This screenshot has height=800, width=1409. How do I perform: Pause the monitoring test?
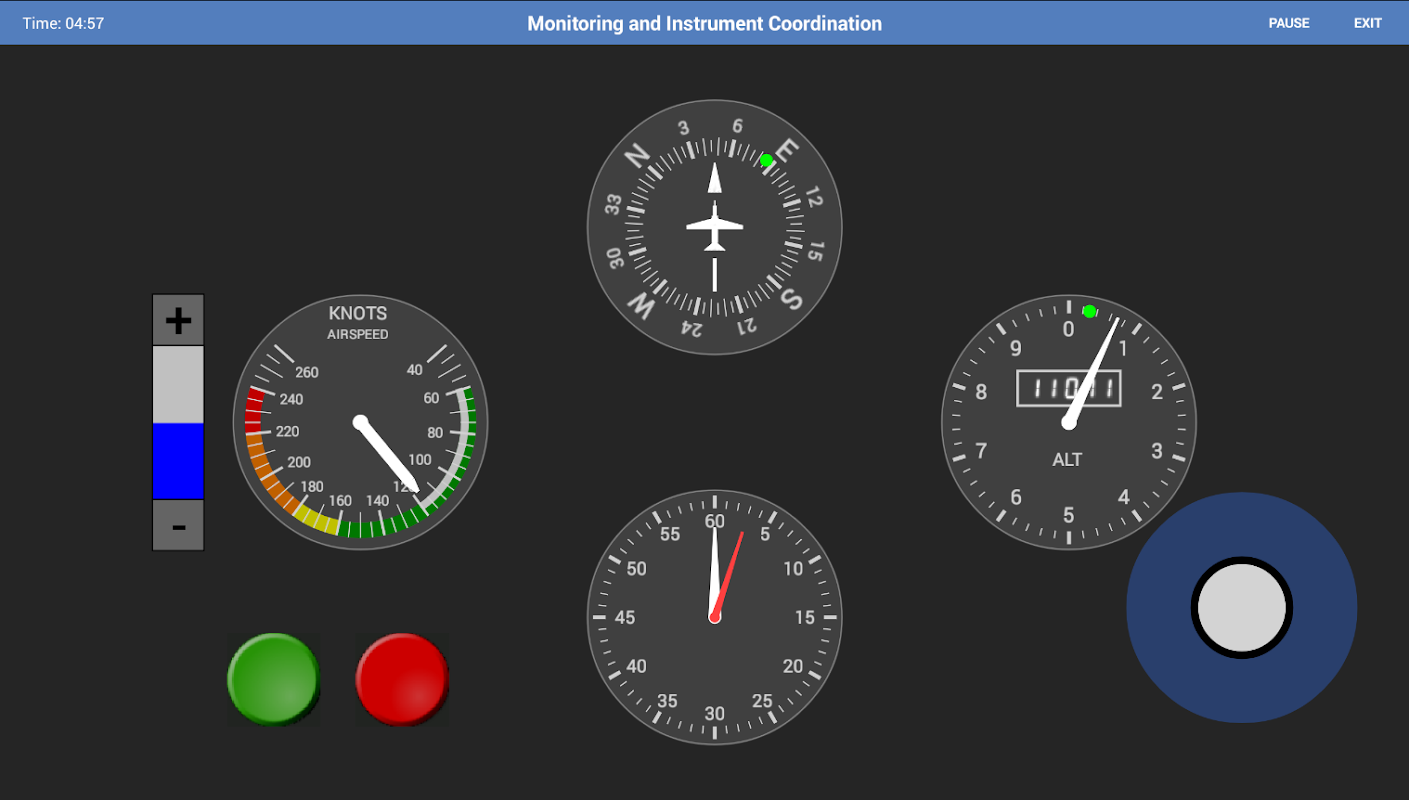click(x=1288, y=23)
